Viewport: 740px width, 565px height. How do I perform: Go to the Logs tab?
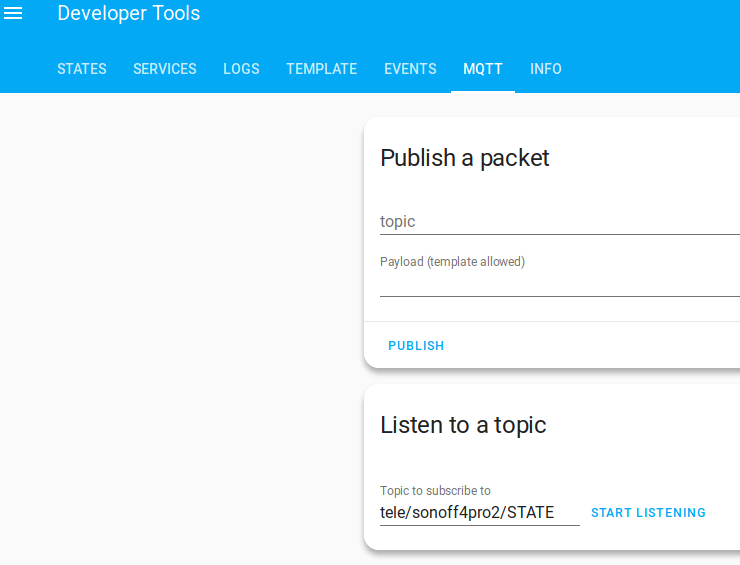point(241,69)
